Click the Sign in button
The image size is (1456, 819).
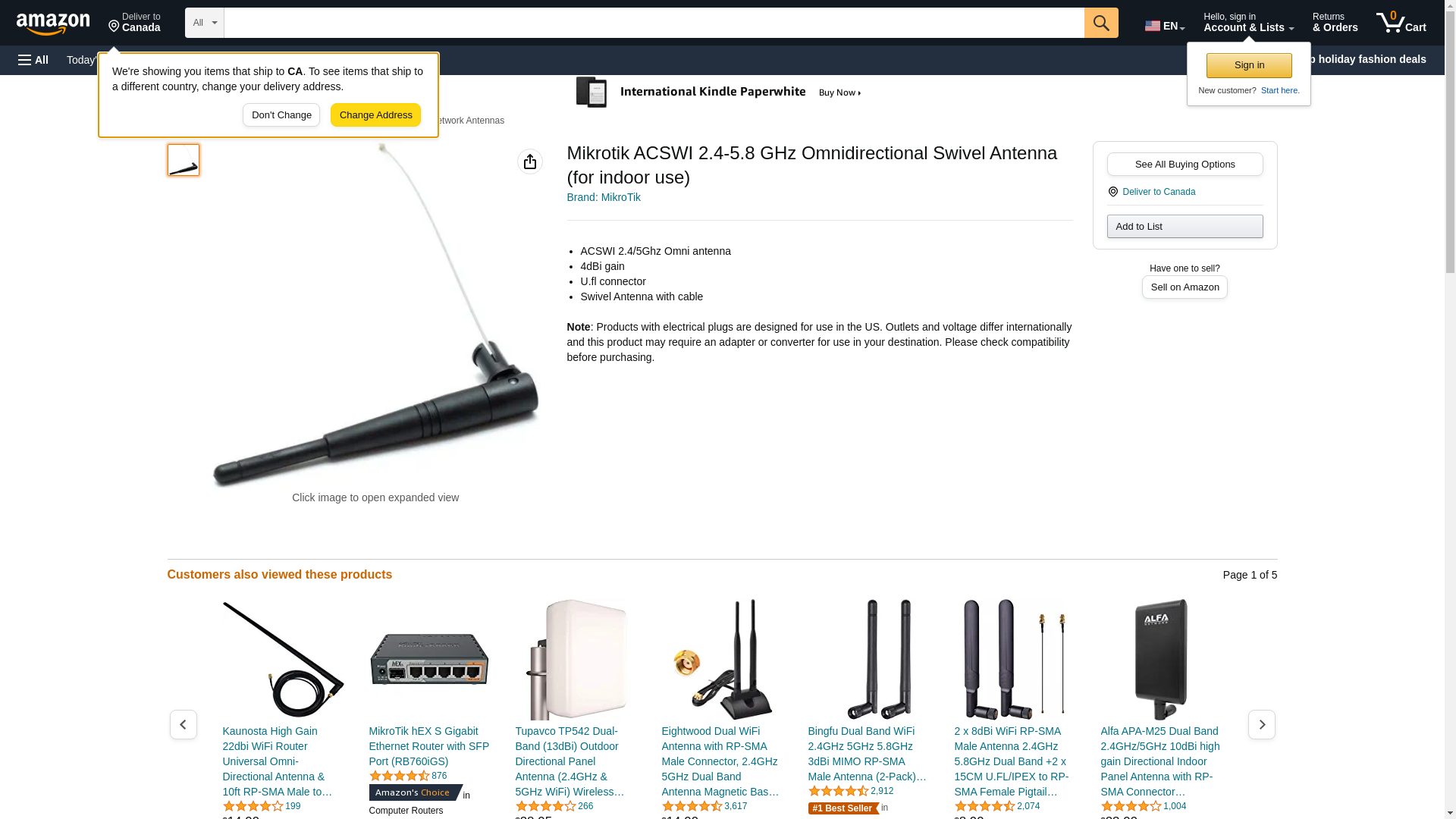(1249, 65)
